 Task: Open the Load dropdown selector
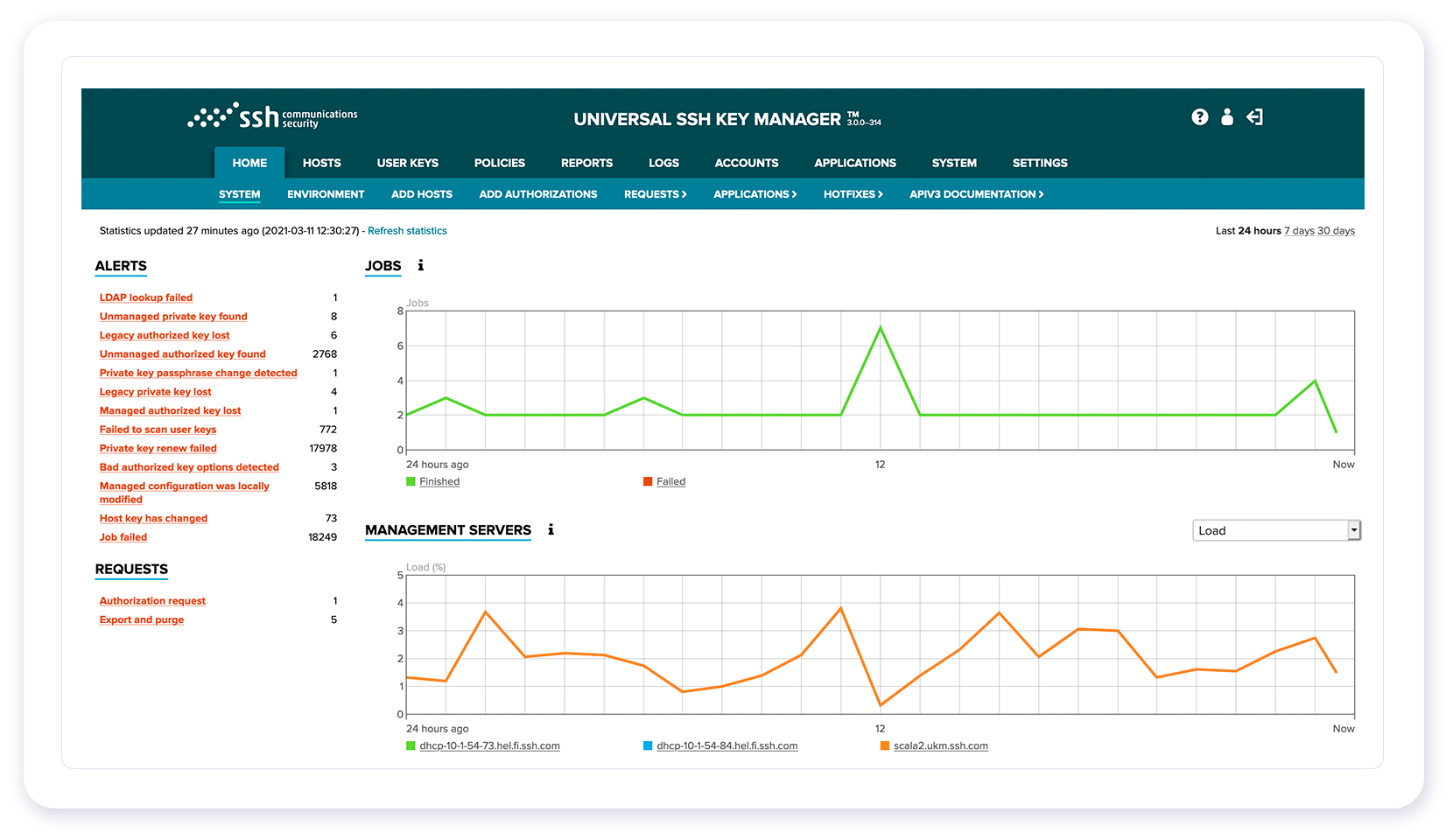point(1276,530)
